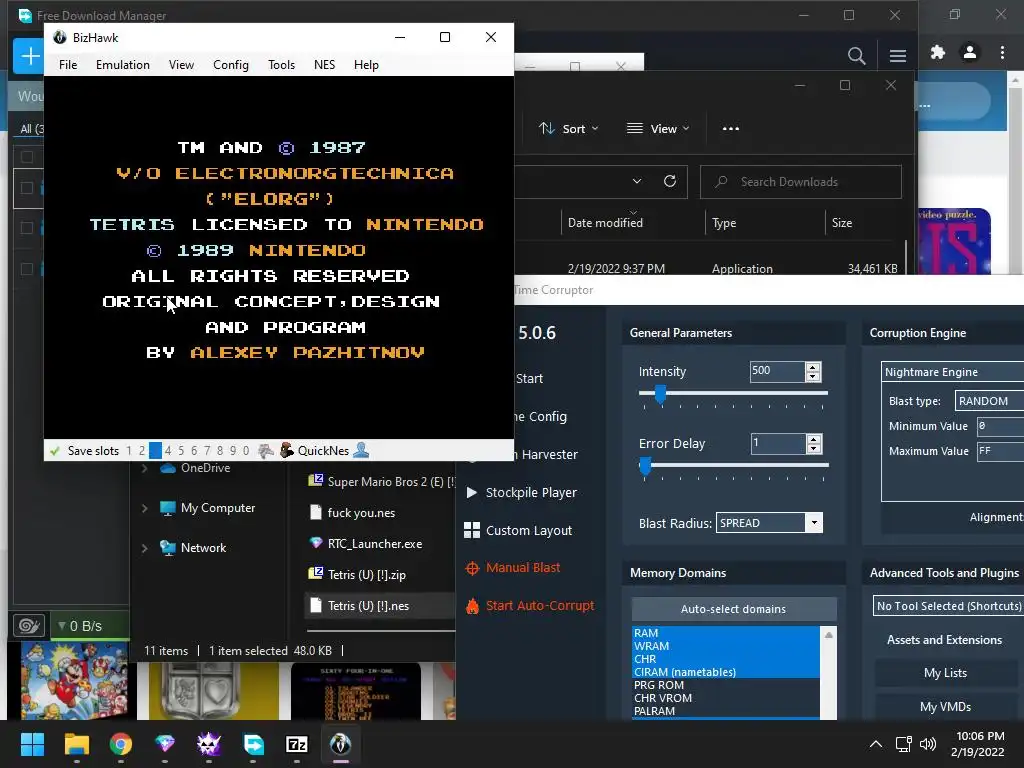
Task: Click the search magnifier icon in browser toolbar
Action: coord(856,56)
